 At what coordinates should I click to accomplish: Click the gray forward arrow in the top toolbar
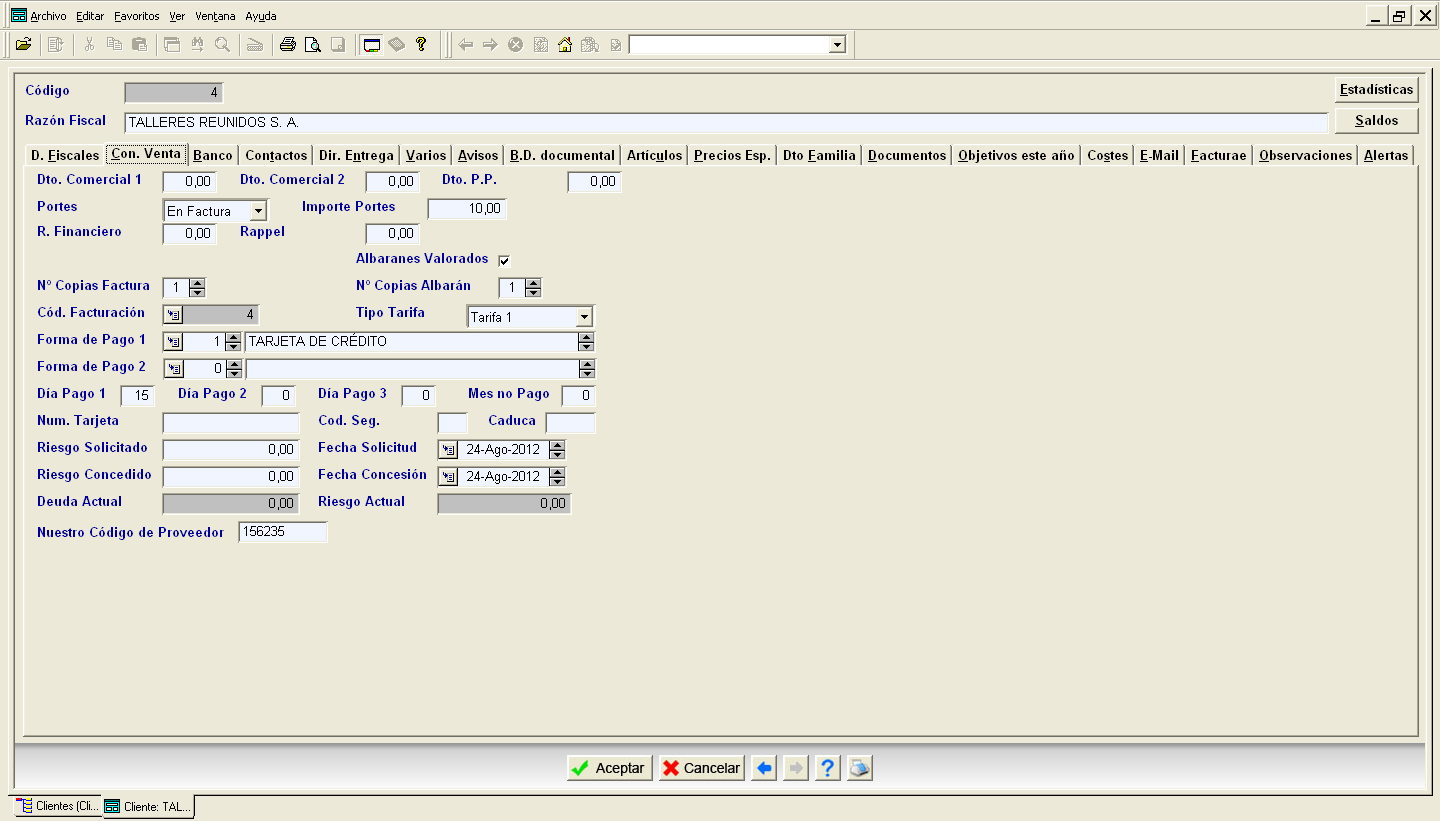coord(490,44)
